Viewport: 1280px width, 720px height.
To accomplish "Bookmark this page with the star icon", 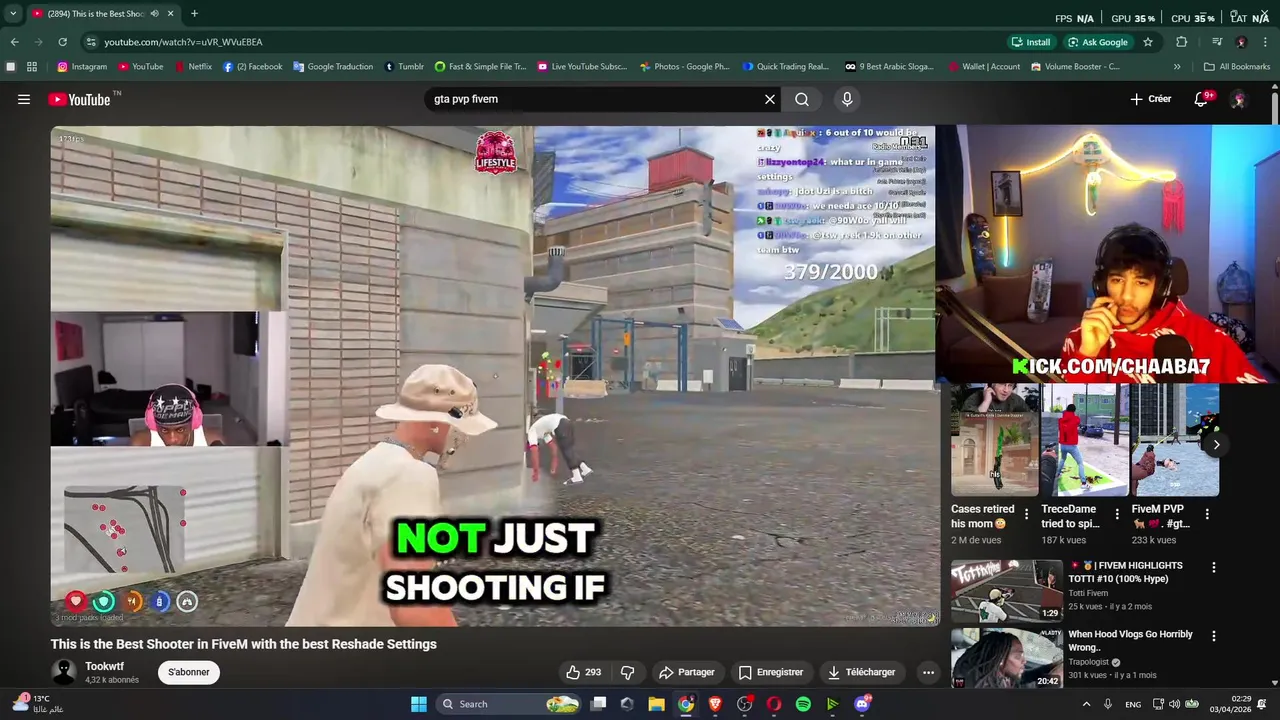I will coord(1148,42).
